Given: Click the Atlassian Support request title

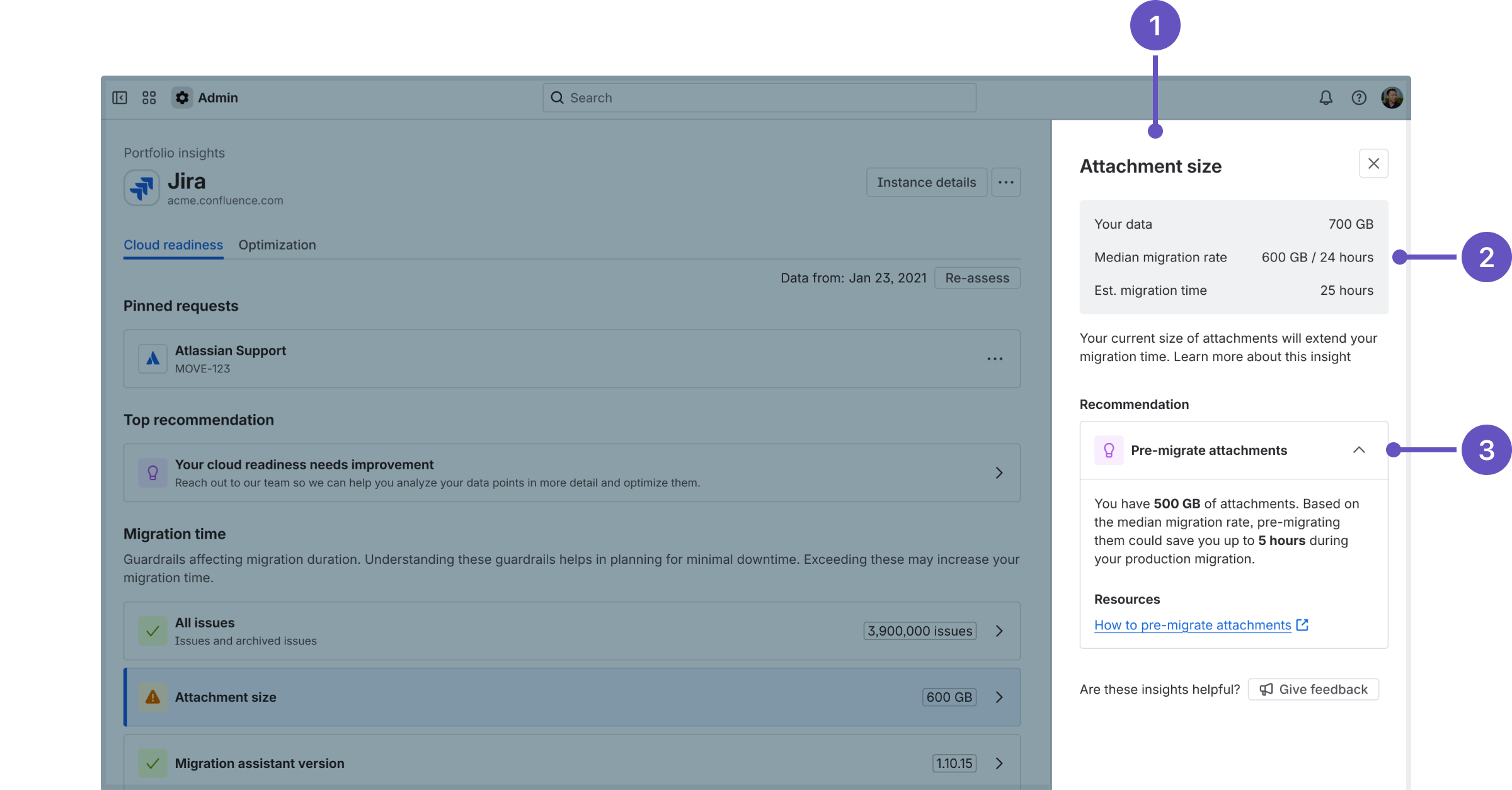Looking at the screenshot, I should [x=231, y=350].
